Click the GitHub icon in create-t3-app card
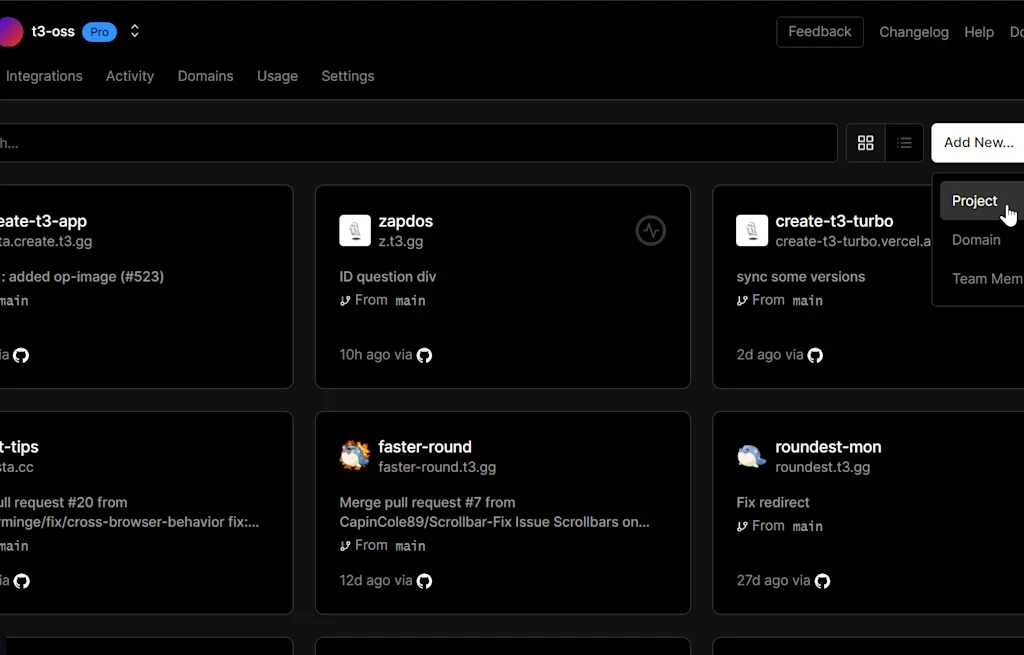The width and height of the screenshot is (1024, 655). point(21,355)
